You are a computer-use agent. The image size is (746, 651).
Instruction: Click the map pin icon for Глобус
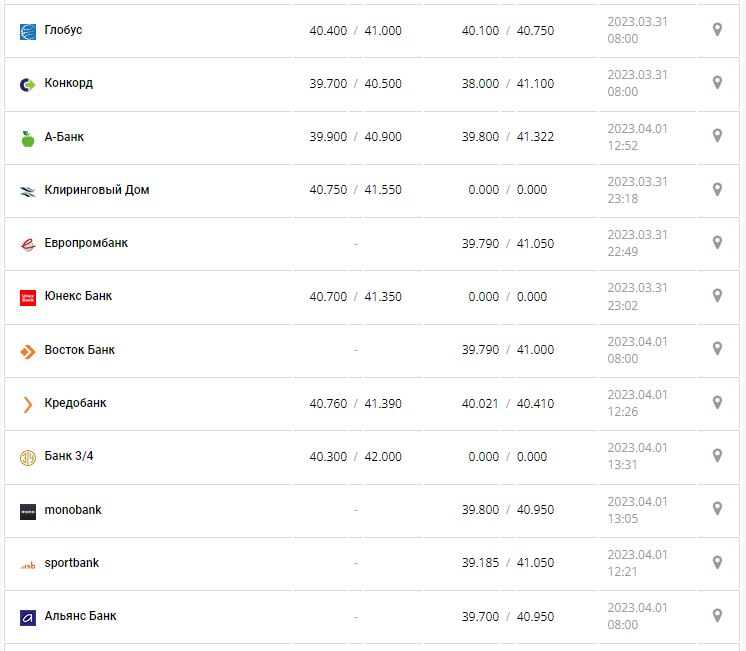[717, 30]
